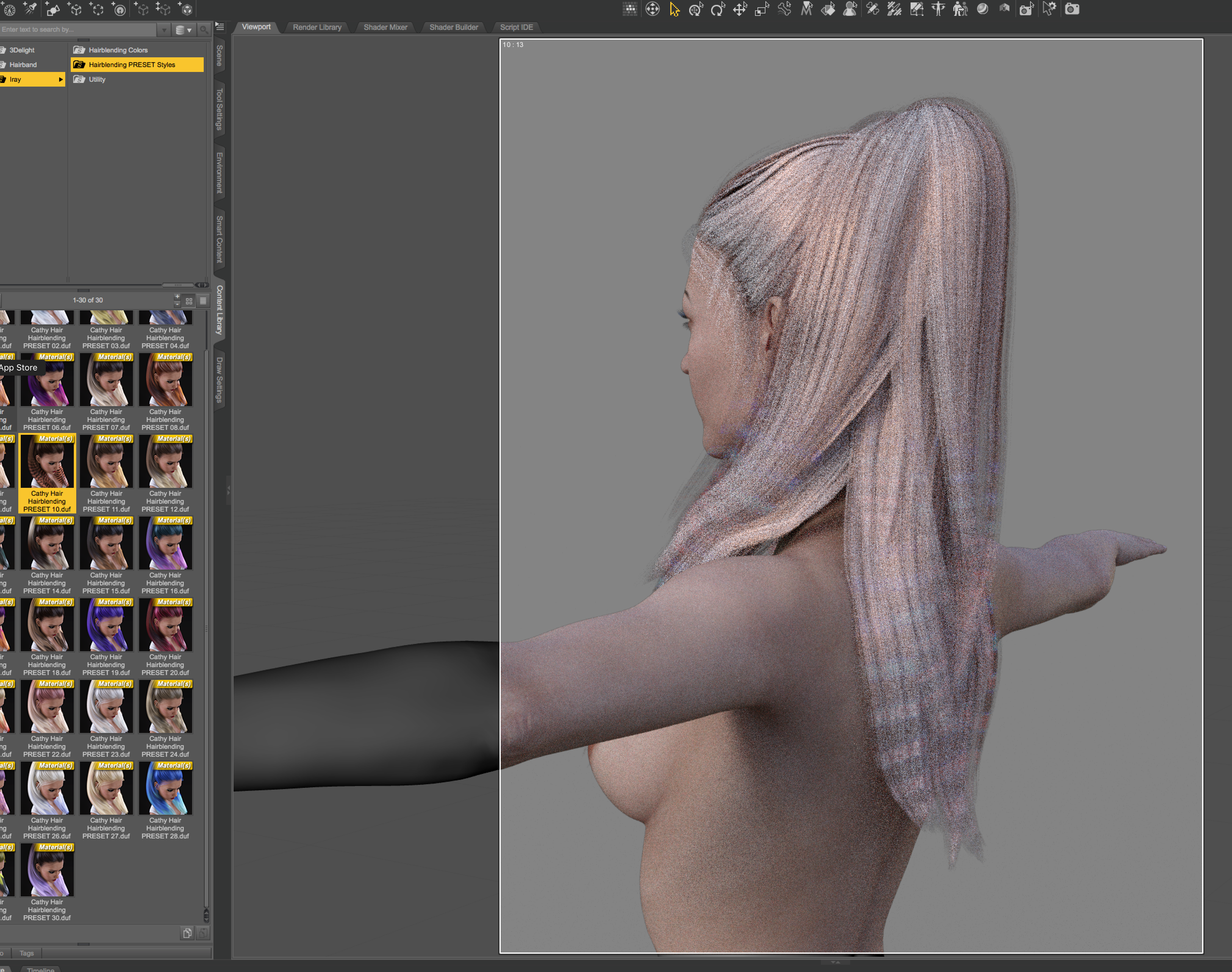
Task: Click the Render camera icon
Action: tap(1072, 9)
